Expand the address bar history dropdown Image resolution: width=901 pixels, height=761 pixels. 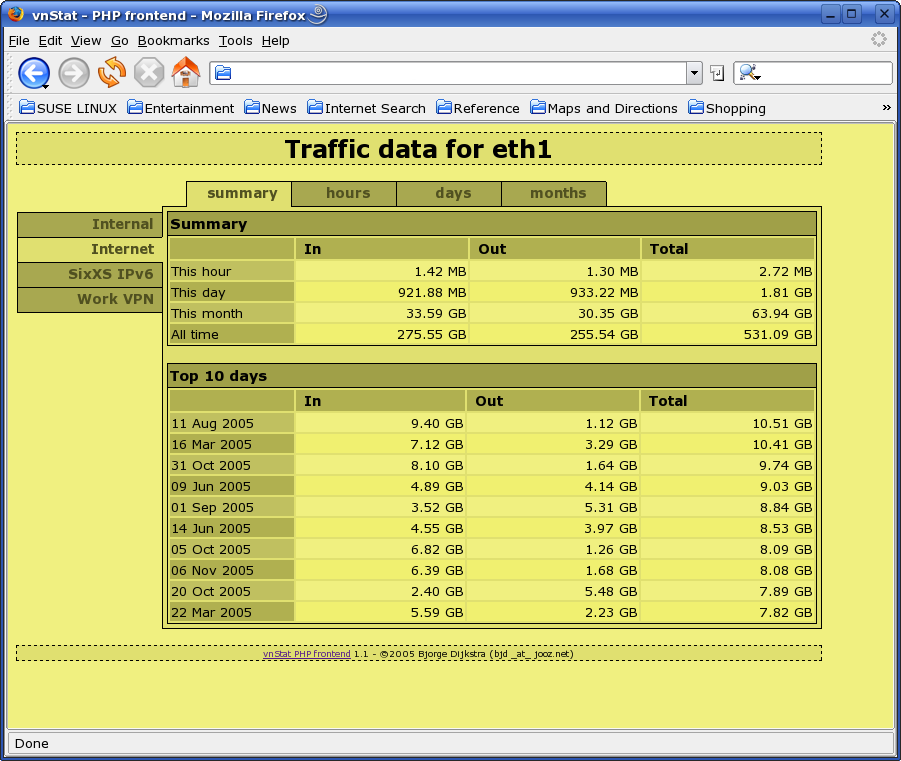pos(694,73)
